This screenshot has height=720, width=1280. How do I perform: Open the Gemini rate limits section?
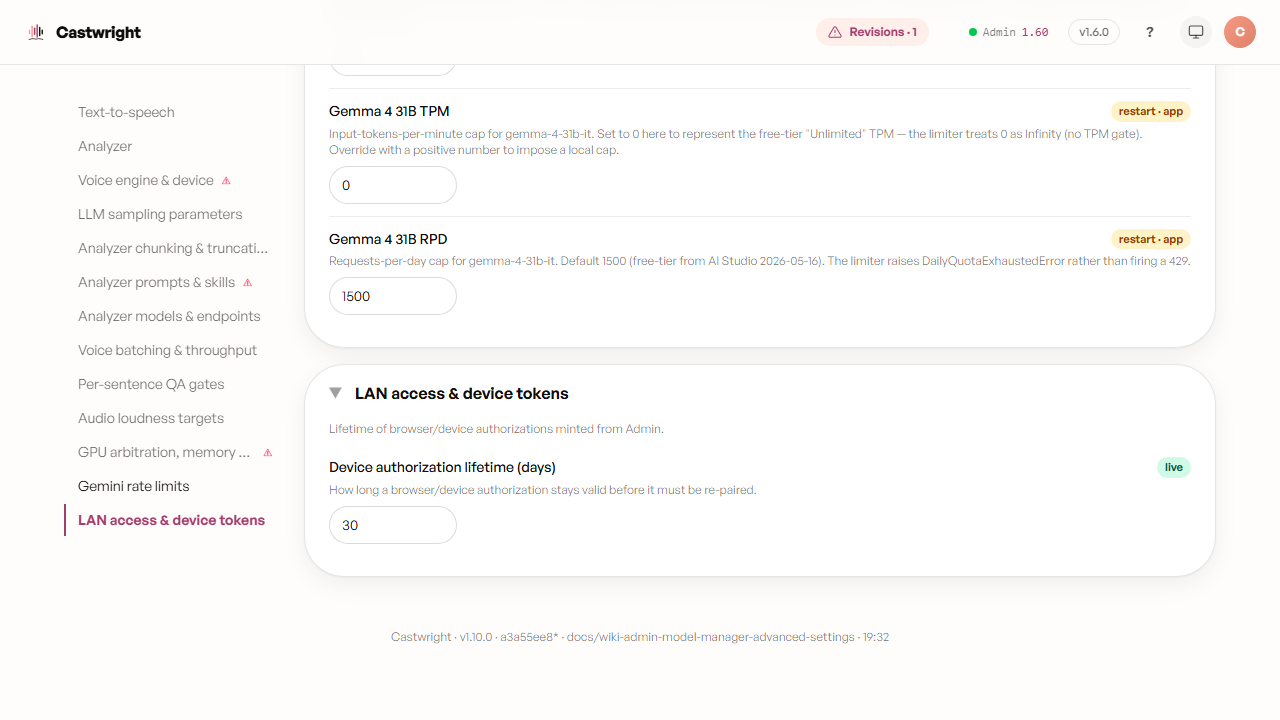134,486
